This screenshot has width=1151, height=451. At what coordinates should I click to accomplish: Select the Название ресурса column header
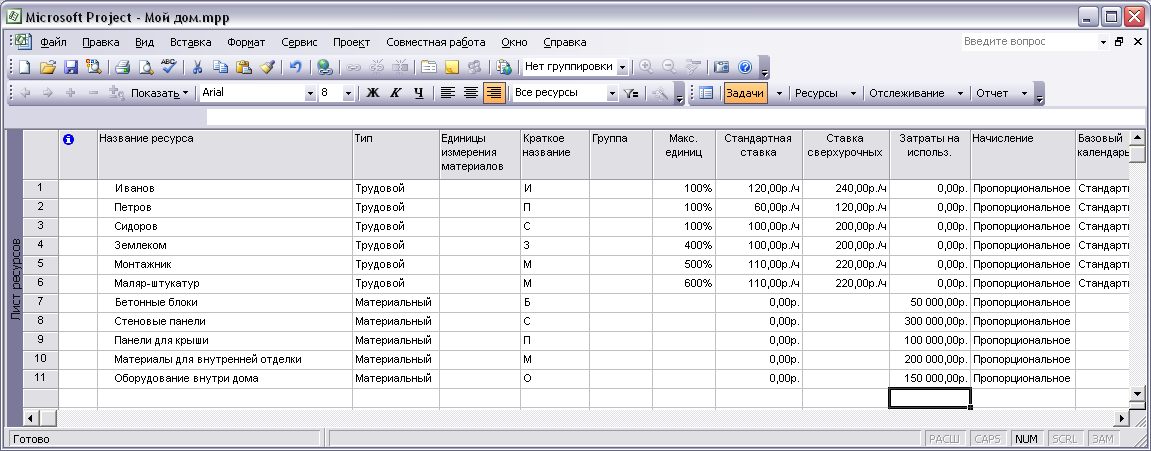[x=225, y=154]
